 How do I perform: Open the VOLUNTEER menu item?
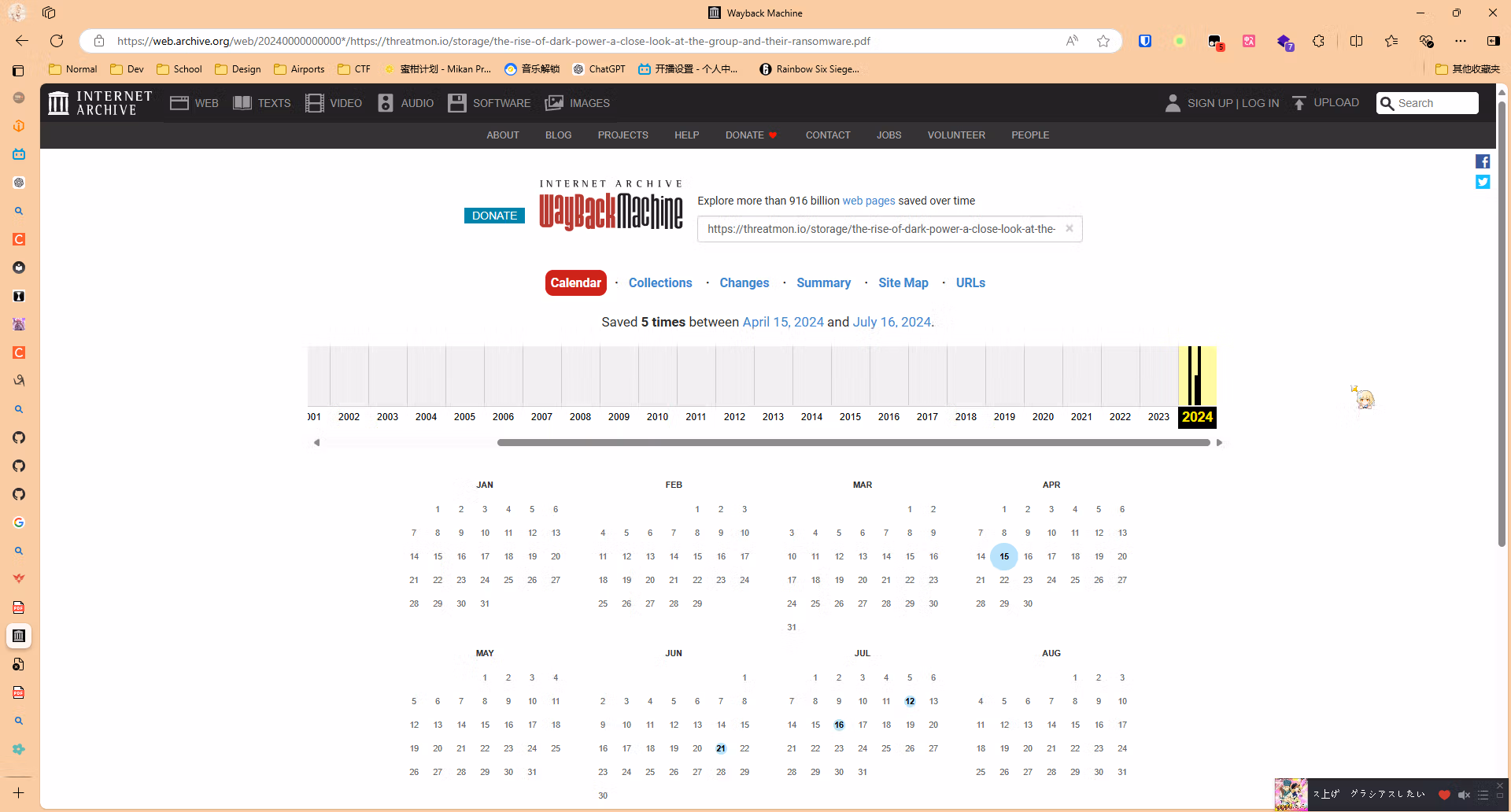[x=956, y=135]
